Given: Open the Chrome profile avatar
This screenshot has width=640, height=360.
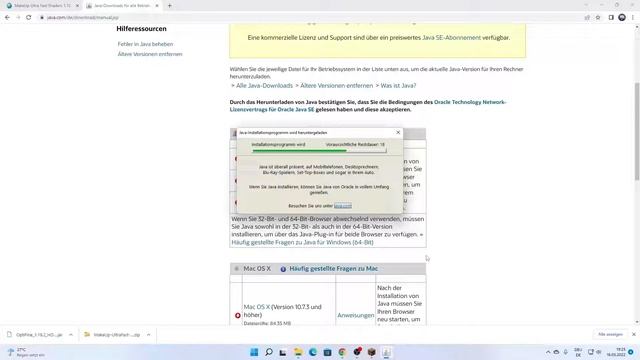Looking at the screenshot, I should (622, 18).
